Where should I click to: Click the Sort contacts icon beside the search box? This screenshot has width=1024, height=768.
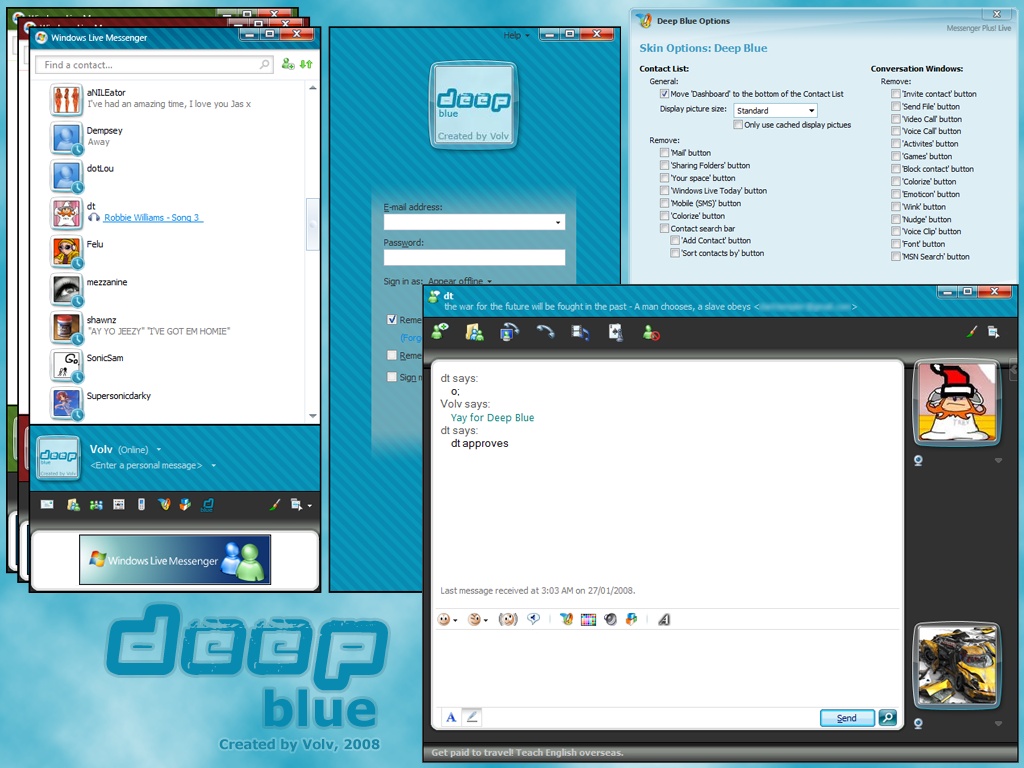coord(306,64)
